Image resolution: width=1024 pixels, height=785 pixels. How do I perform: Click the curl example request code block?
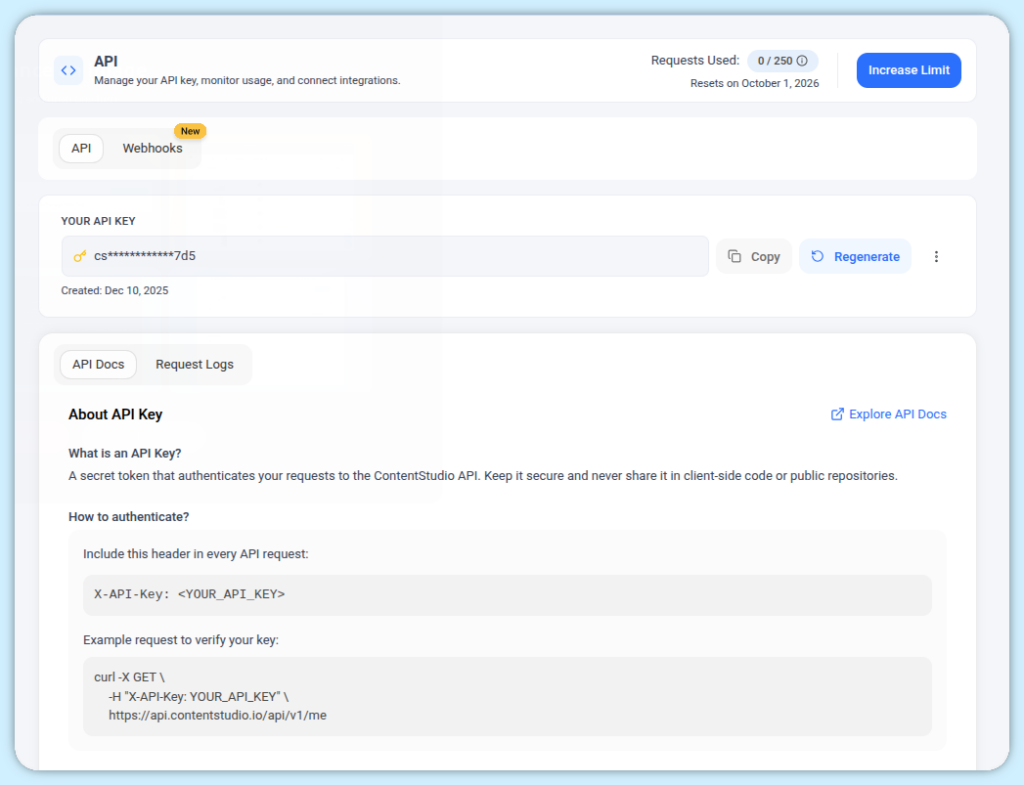(507, 696)
